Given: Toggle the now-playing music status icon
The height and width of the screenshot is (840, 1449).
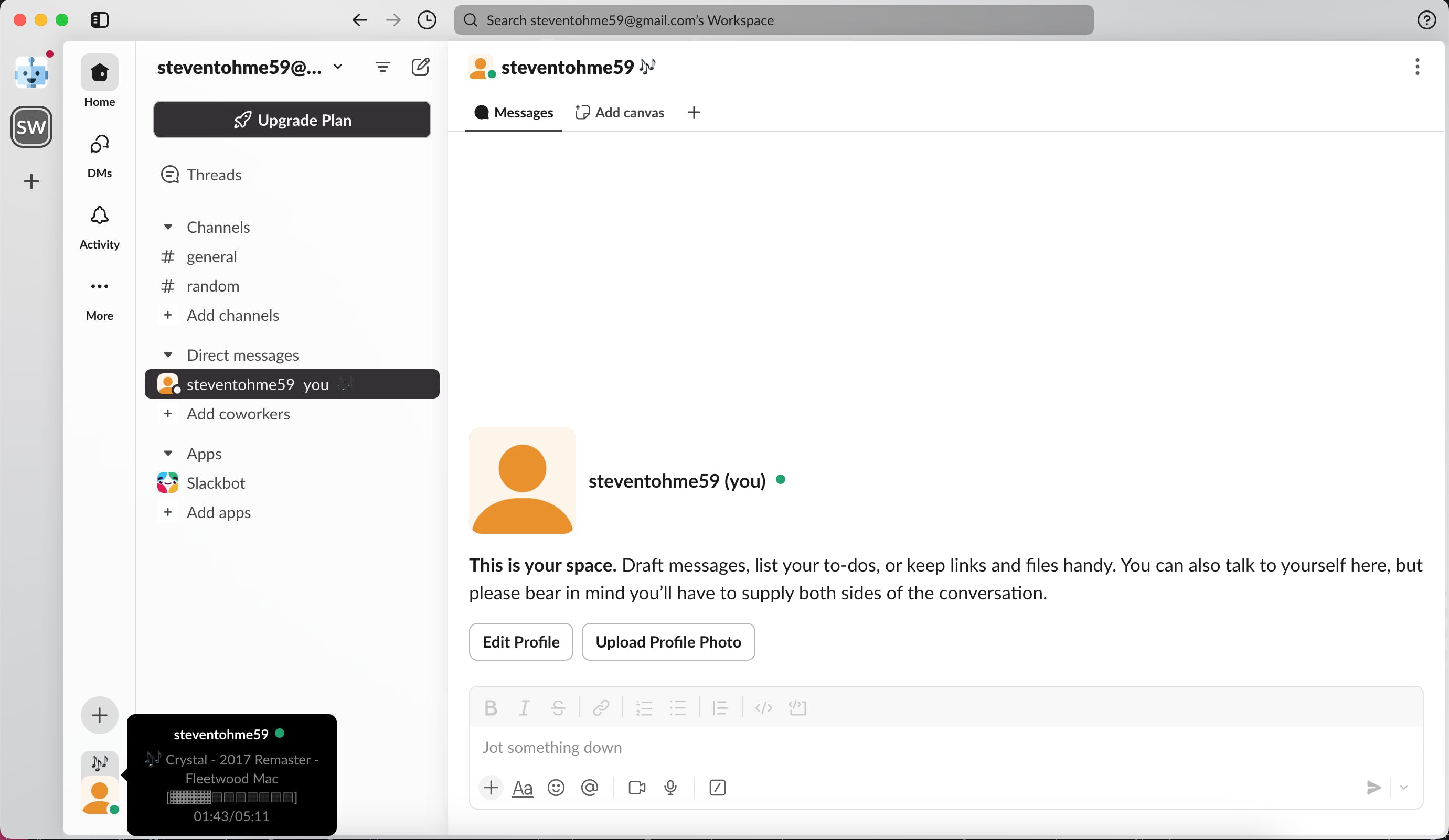Looking at the screenshot, I should pos(99,763).
